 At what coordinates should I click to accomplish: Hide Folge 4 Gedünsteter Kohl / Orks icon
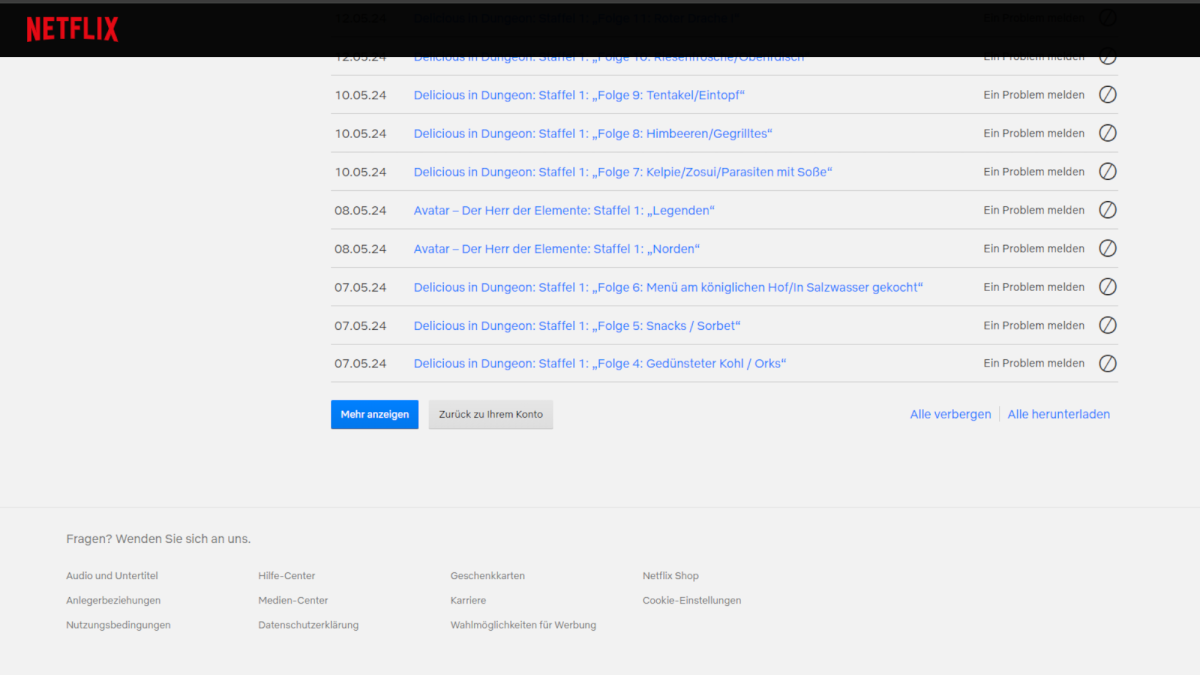click(x=1107, y=364)
